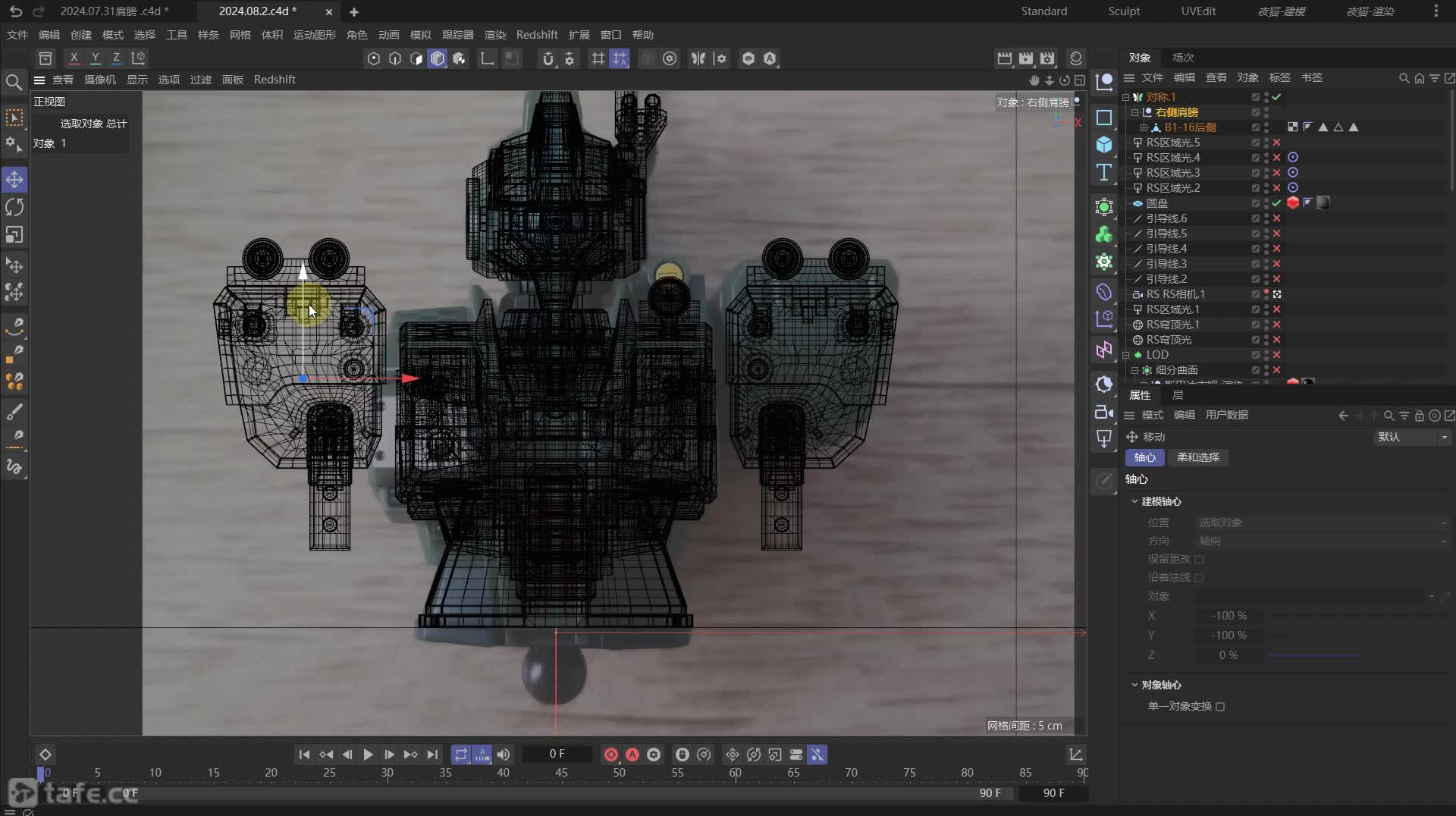This screenshot has width=1456, height=816.
Task: Toggle Y axis lock icon
Action: [x=95, y=58]
